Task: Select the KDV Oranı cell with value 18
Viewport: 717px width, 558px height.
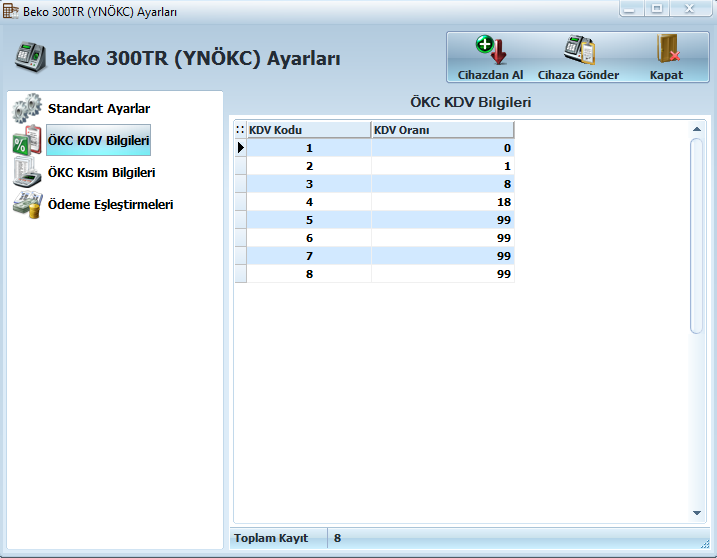Action: pos(442,202)
